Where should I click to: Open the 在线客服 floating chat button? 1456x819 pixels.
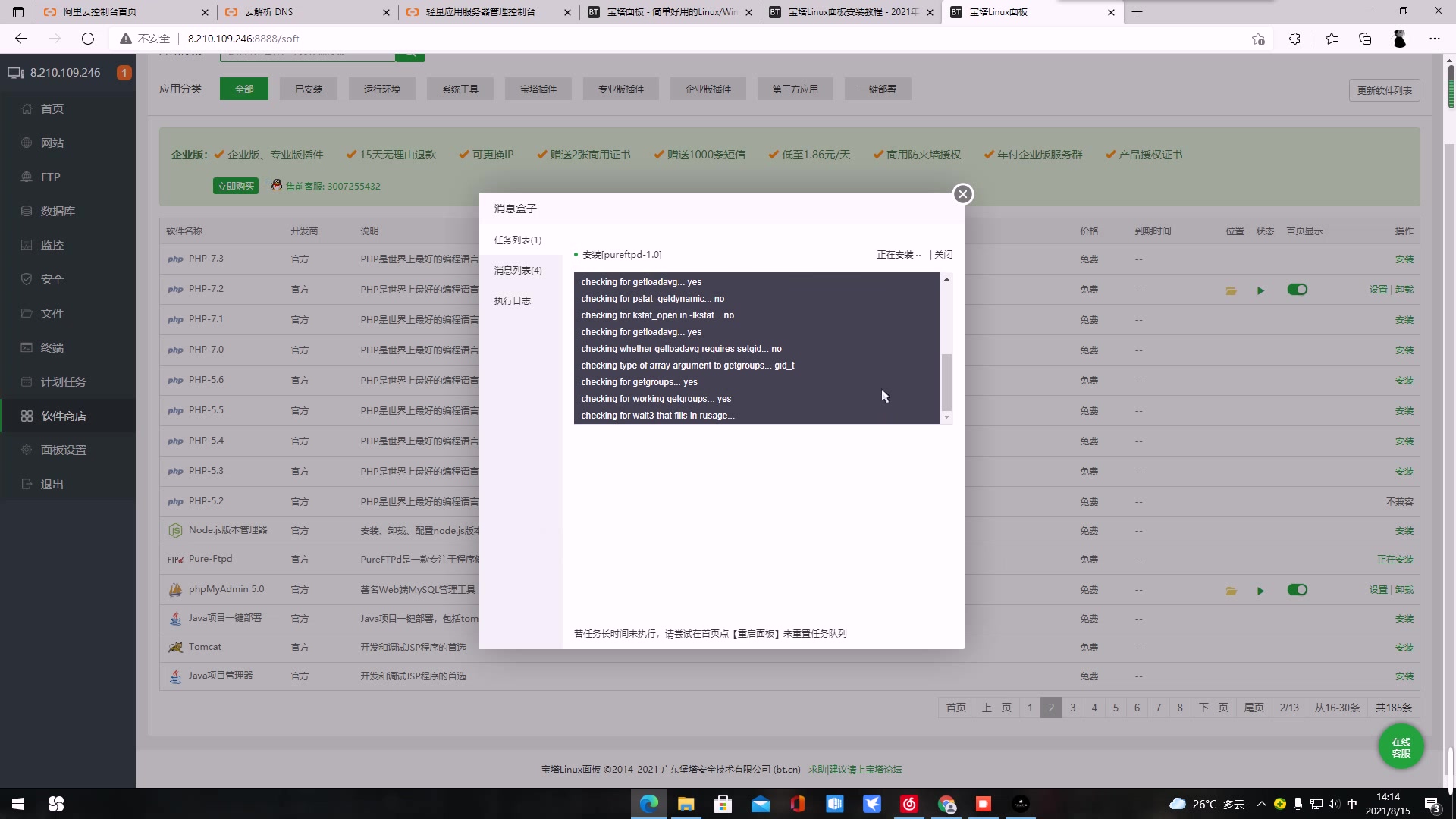point(1401,747)
